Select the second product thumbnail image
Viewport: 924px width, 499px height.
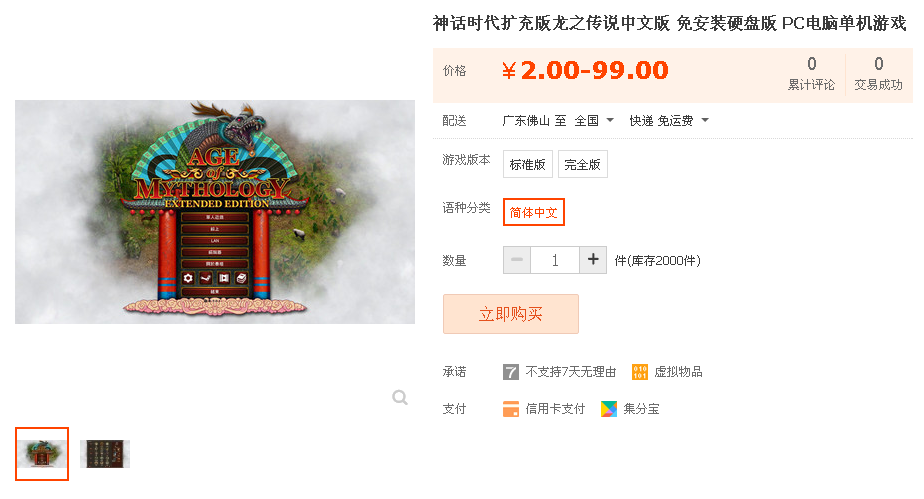[x=105, y=454]
